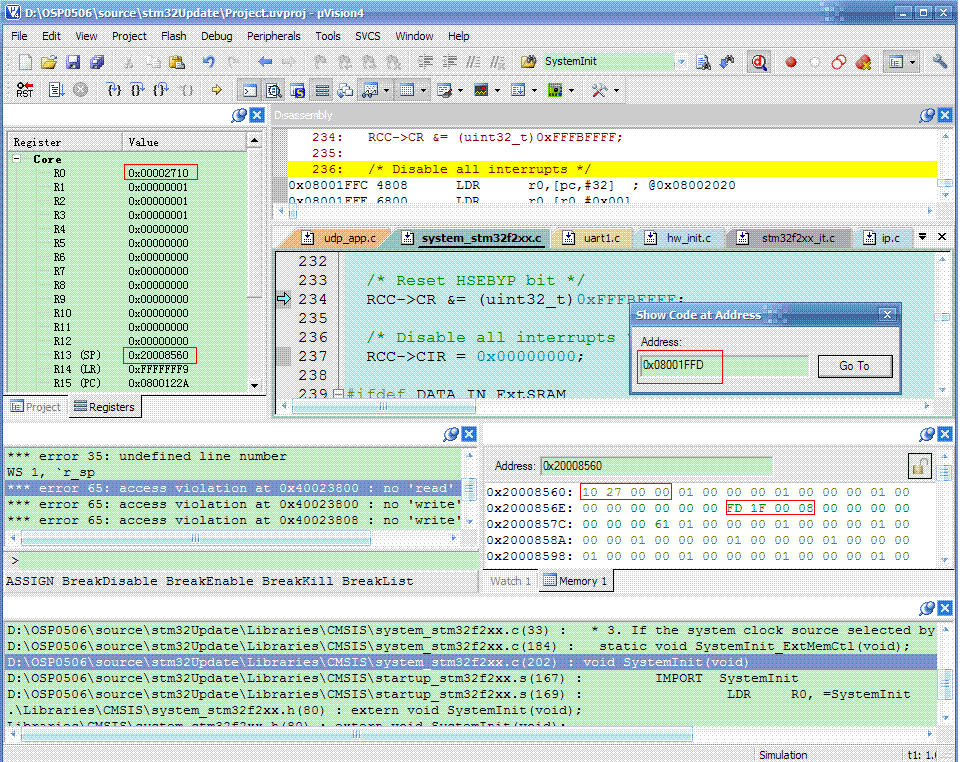Screen dimensions: 960x762
Task: Toggle the memory lock icon
Action: tap(918, 465)
